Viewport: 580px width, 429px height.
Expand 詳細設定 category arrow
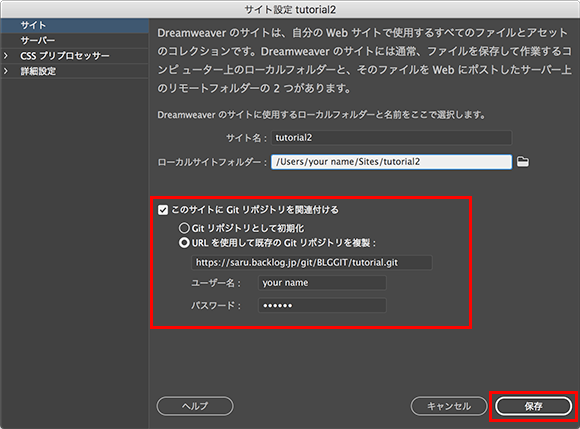pyautogui.click(x=6, y=71)
